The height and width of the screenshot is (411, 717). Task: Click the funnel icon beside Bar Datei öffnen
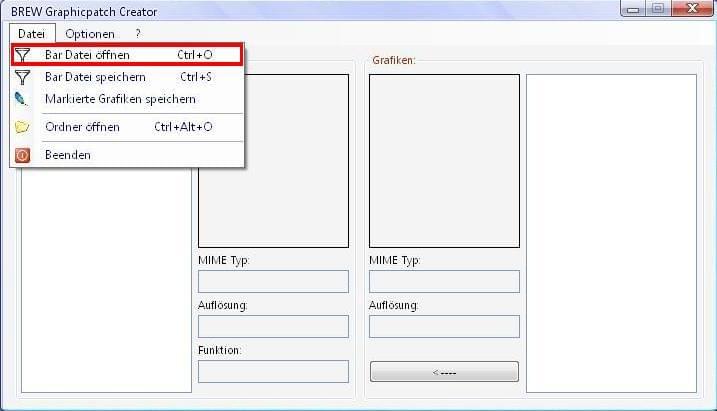(22, 55)
